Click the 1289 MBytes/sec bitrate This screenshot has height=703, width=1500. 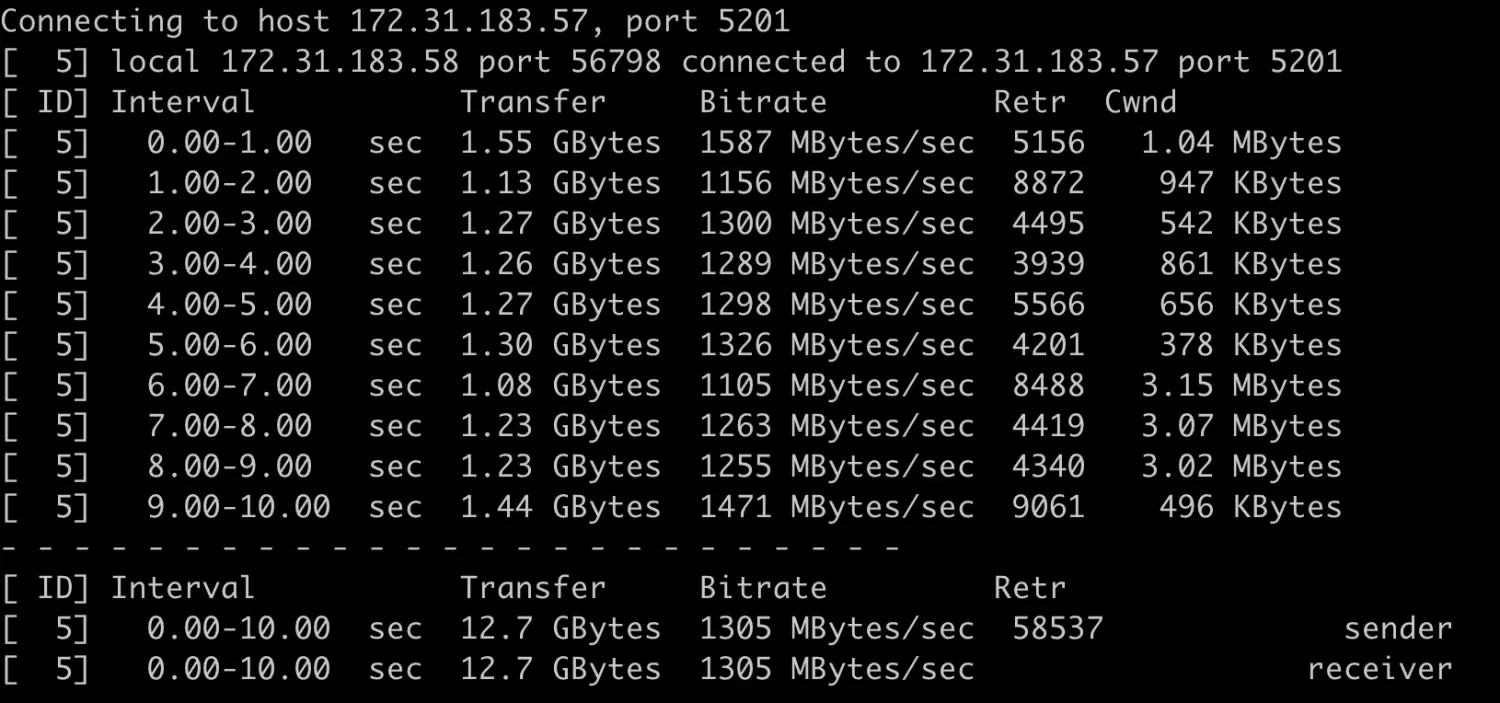(836, 264)
